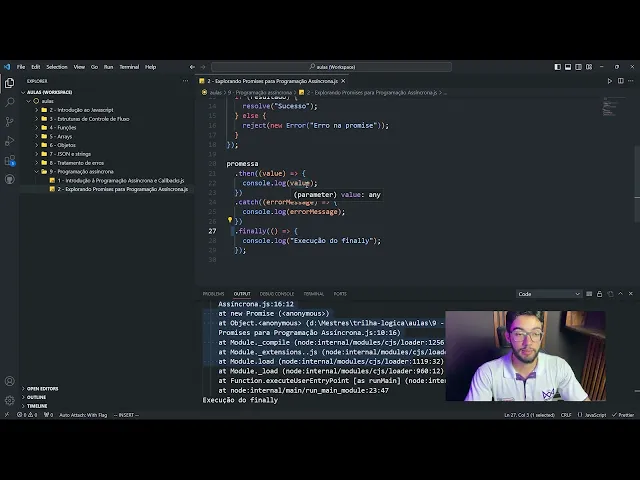
Task: Open the View menu
Action: [x=79, y=67]
